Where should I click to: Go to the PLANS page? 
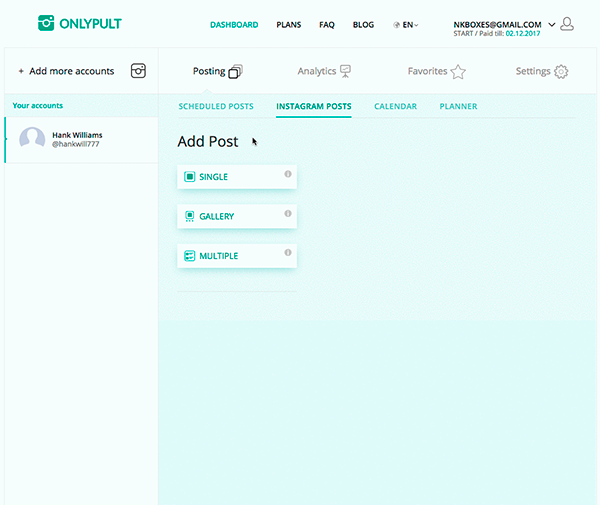pos(289,25)
